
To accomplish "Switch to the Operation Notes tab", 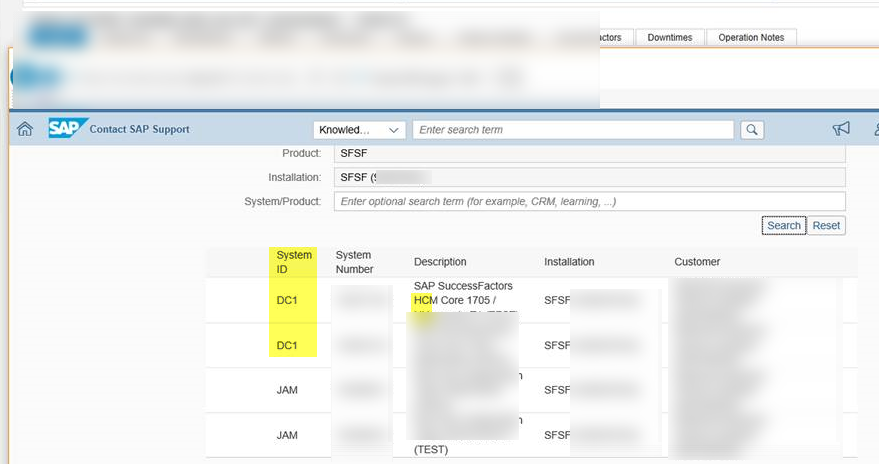I will click(x=751, y=38).
